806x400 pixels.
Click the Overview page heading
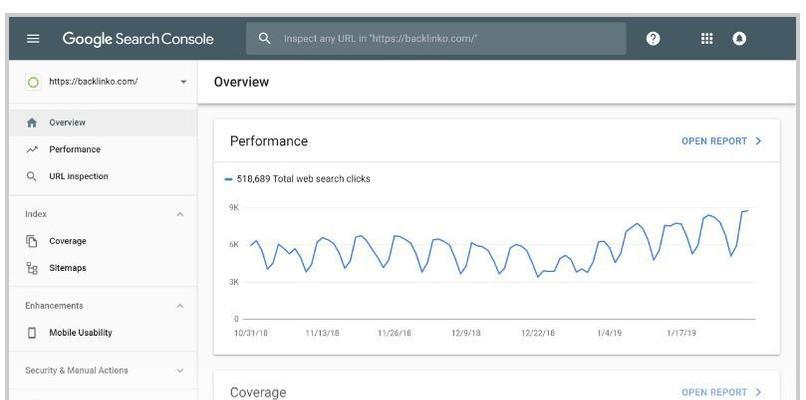(242, 82)
